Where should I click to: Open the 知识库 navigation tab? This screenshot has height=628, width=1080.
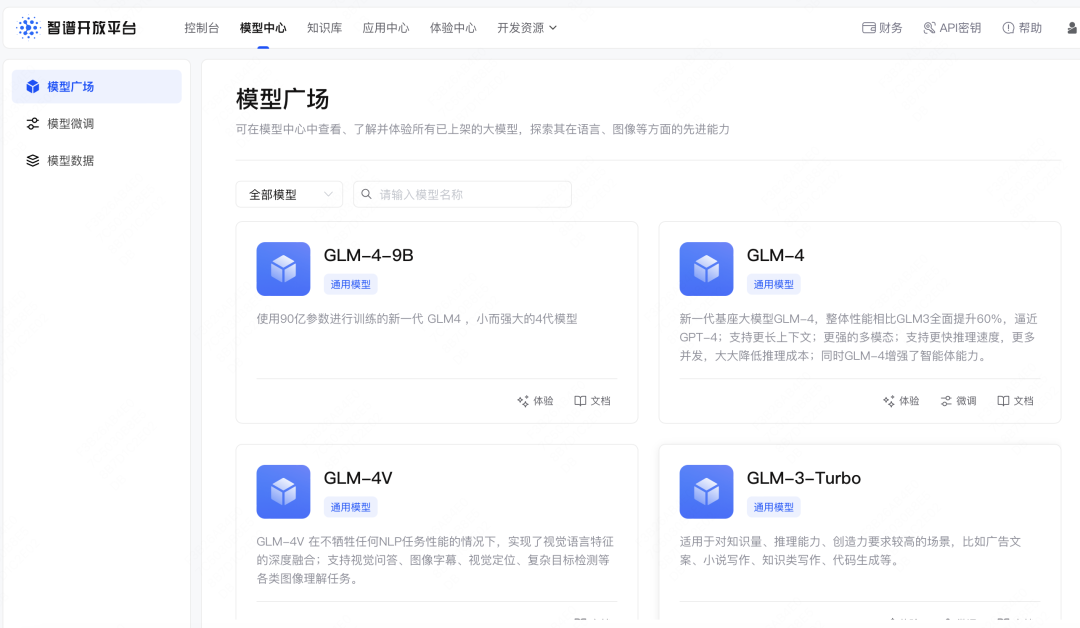[x=324, y=28]
